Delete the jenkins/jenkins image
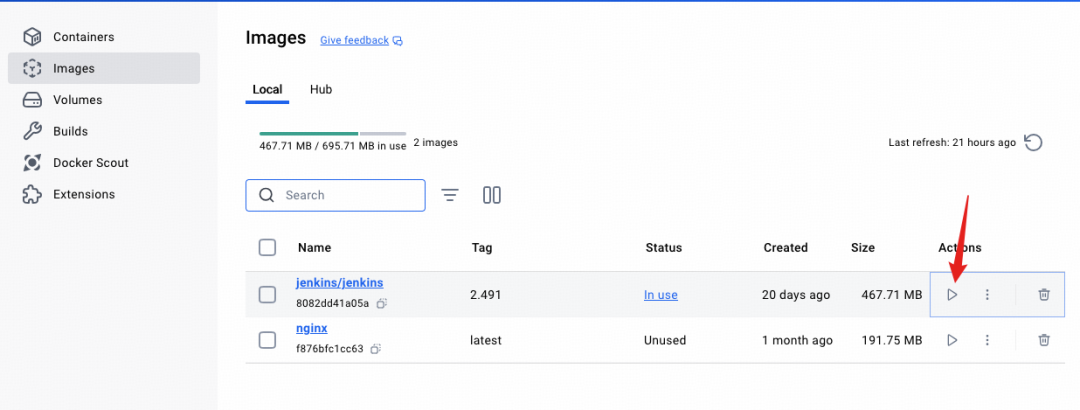Screen dimensions: 1080x410 [1044, 295]
